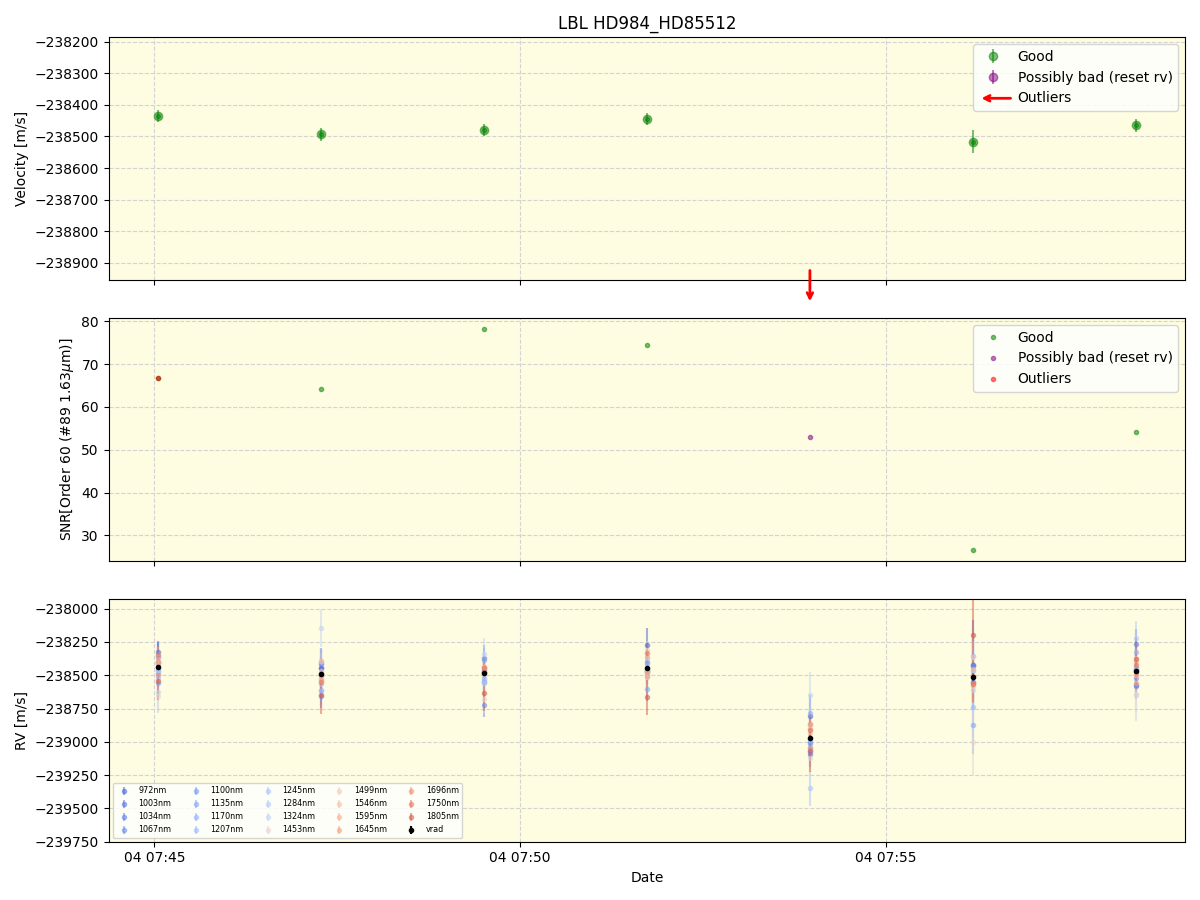Image resolution: width=1200 pixels, height=900 pixels.
Task: Click the 1453nm legend entry
Action: (288, 829)
